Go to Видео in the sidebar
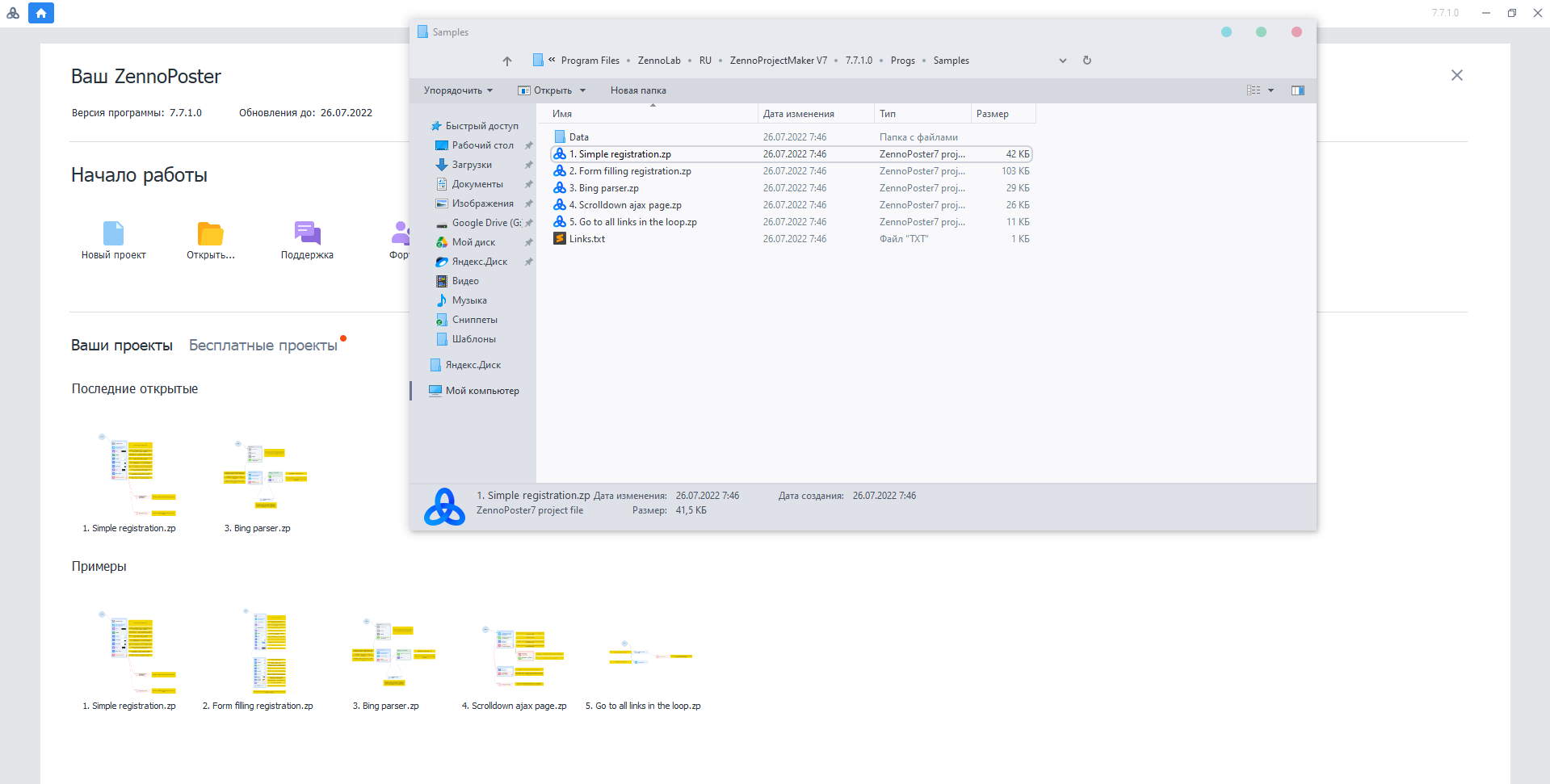This screenshot has width=1550, height=784. click(465, 281)
